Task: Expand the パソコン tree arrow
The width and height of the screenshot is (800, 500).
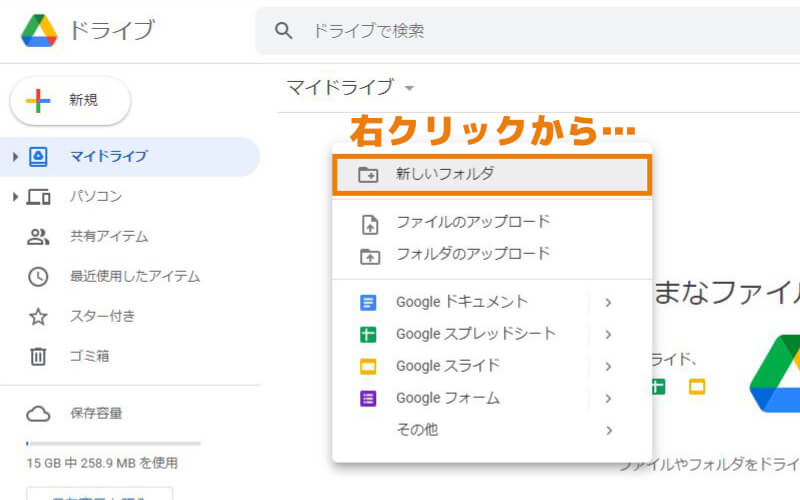Action: pos(15,196)
